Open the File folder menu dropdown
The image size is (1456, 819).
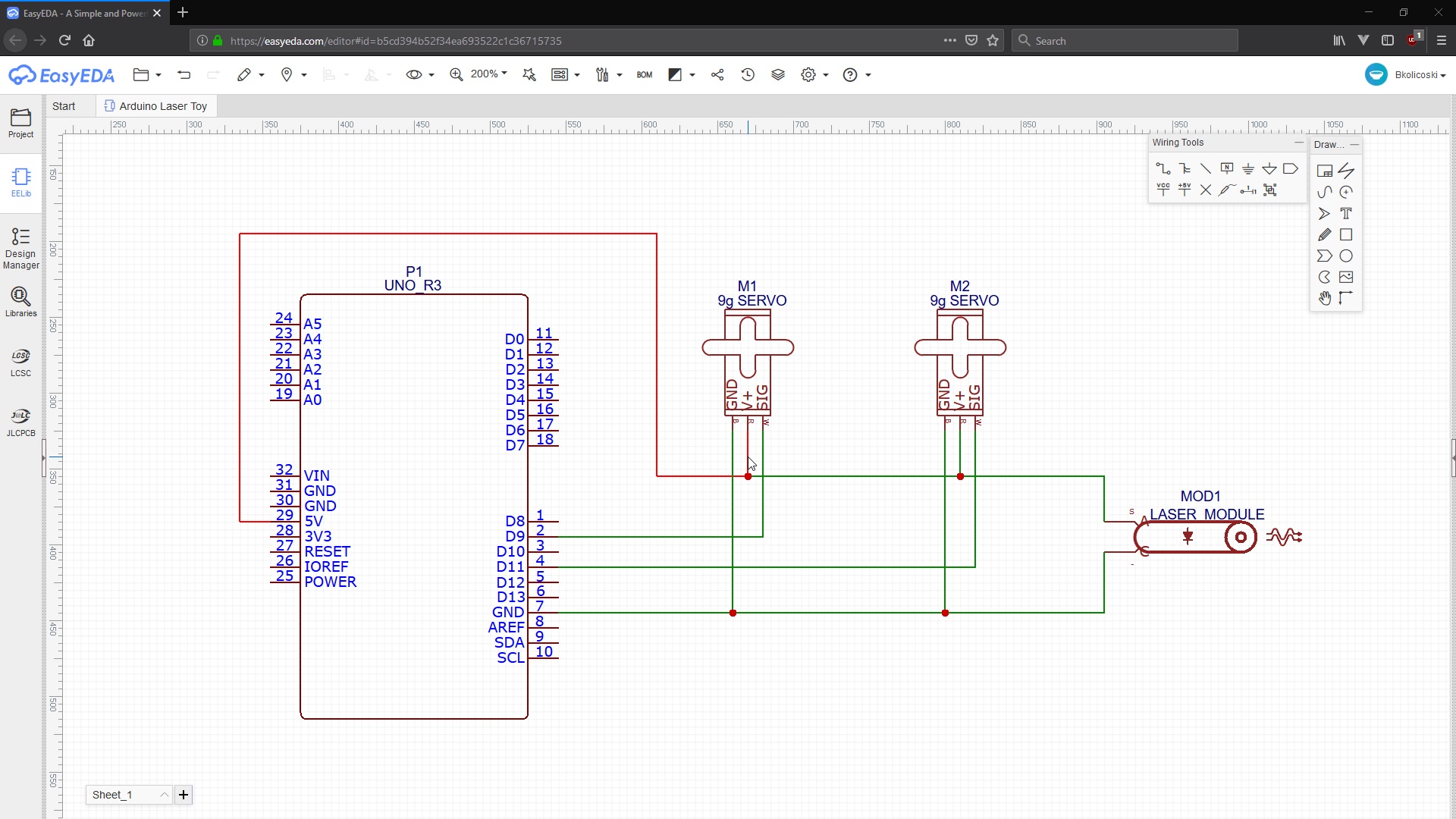[147, 74]
